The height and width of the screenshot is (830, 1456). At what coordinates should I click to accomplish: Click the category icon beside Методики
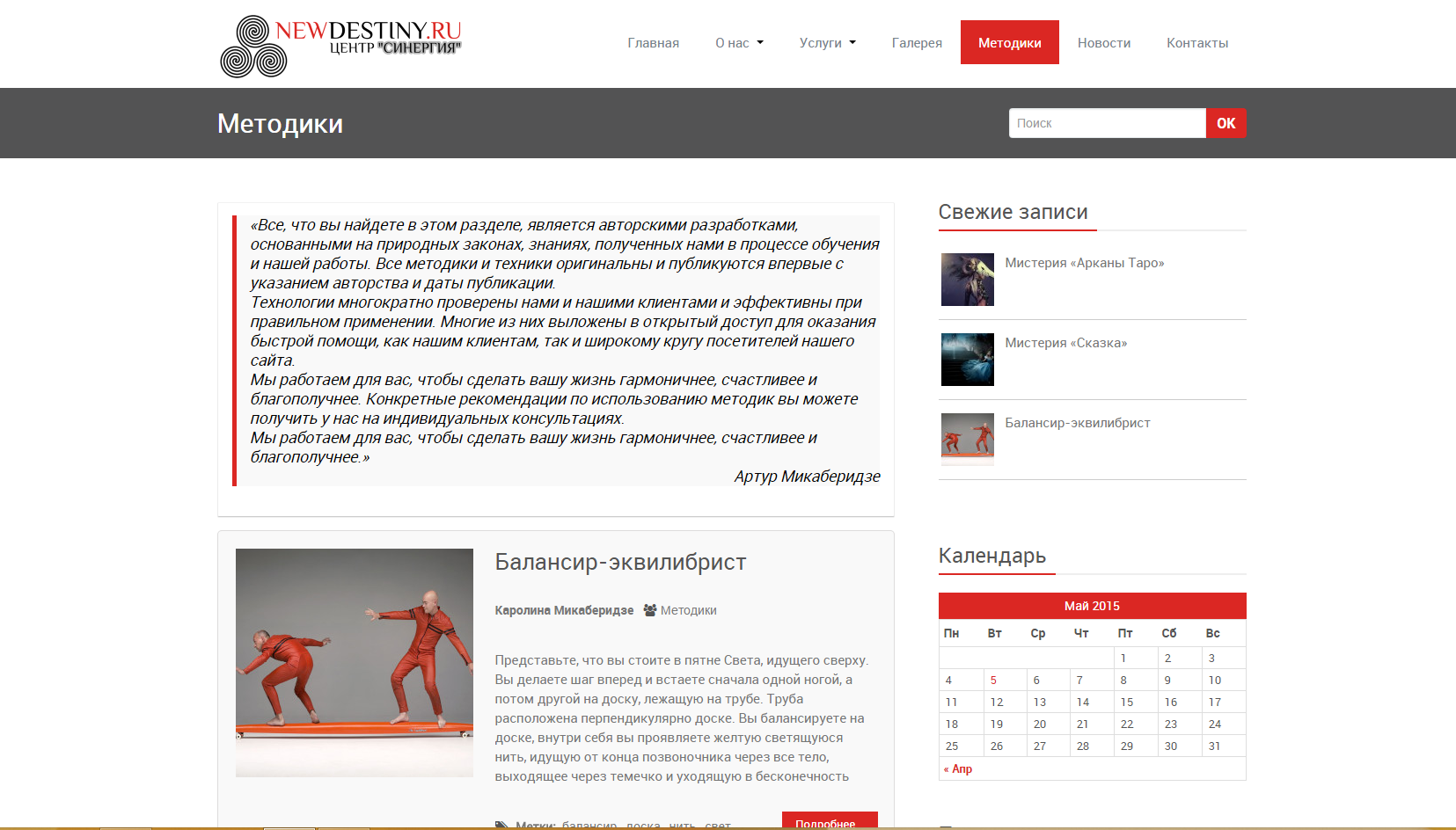(x=650, y=610)
